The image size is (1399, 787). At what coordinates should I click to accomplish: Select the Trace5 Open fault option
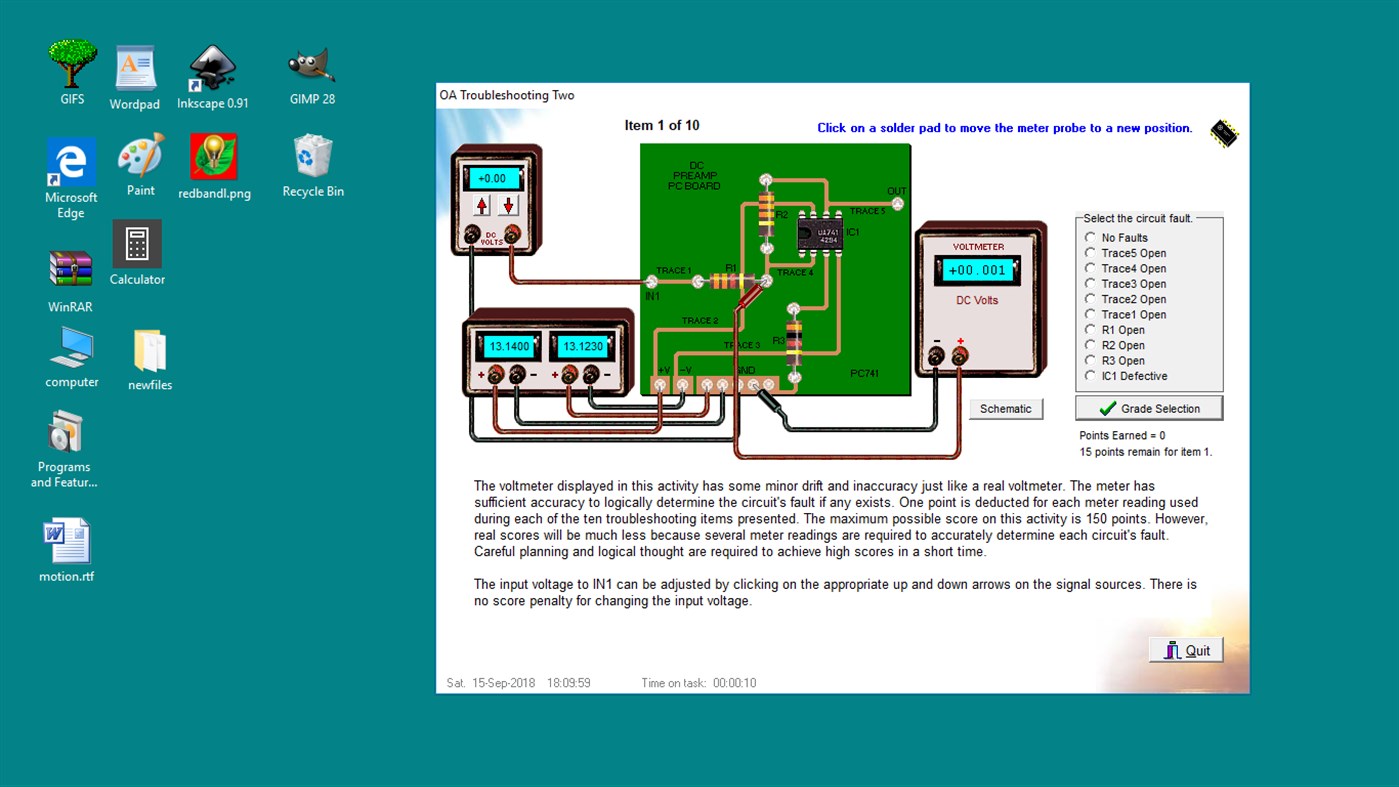pyautogui.click(x=1090, y=253)
